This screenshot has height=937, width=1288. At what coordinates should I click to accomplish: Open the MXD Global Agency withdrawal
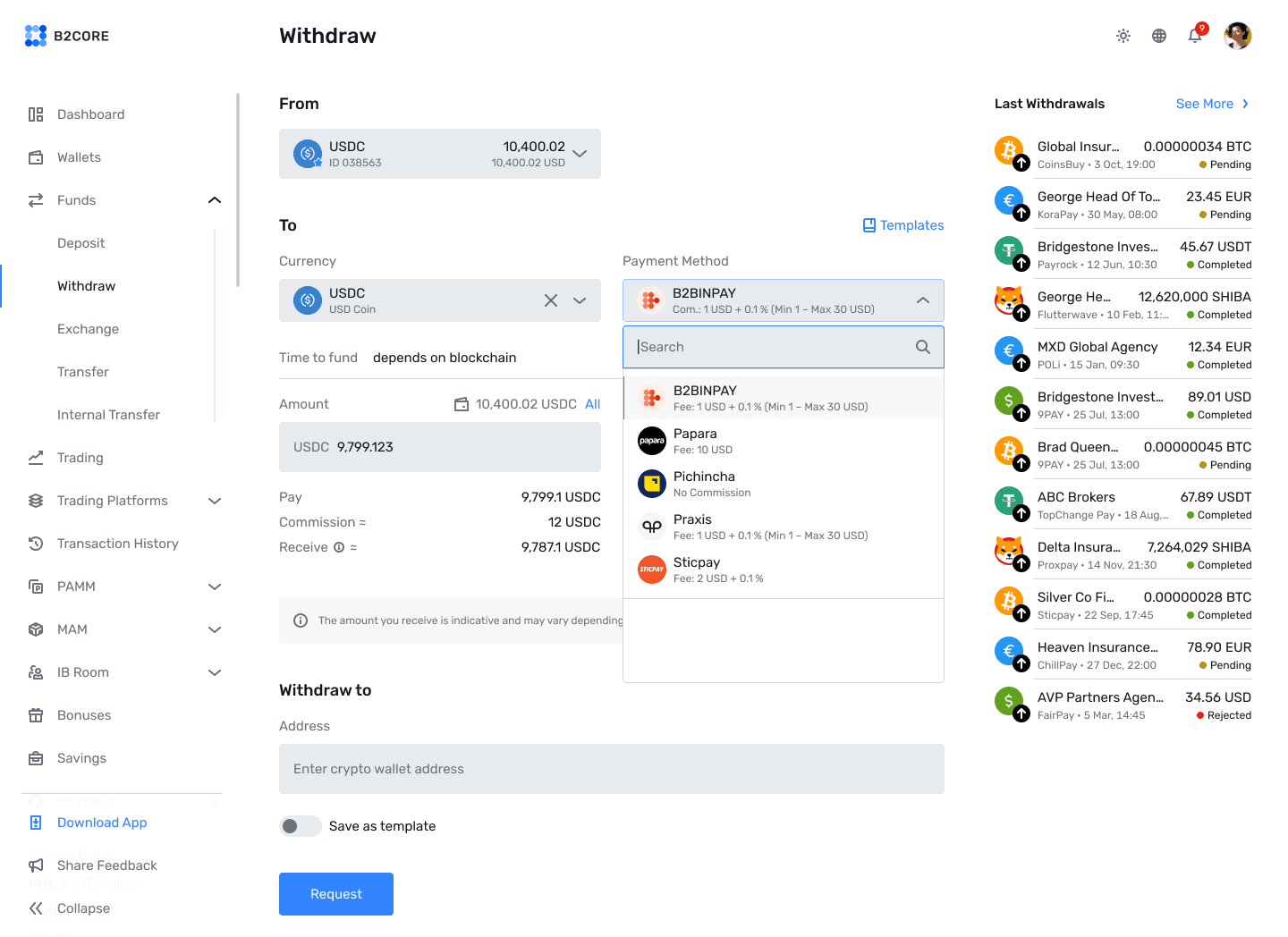tap(1123, 354)
